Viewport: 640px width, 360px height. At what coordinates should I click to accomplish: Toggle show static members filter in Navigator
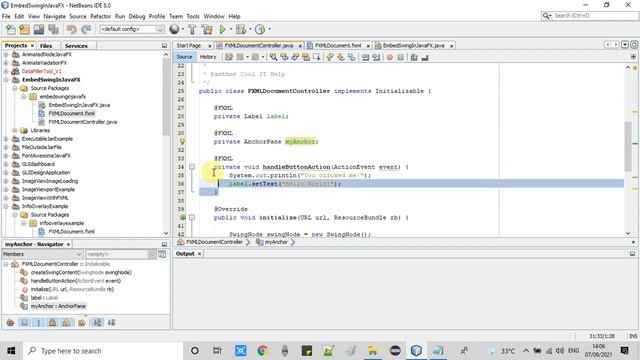(39, 323)
